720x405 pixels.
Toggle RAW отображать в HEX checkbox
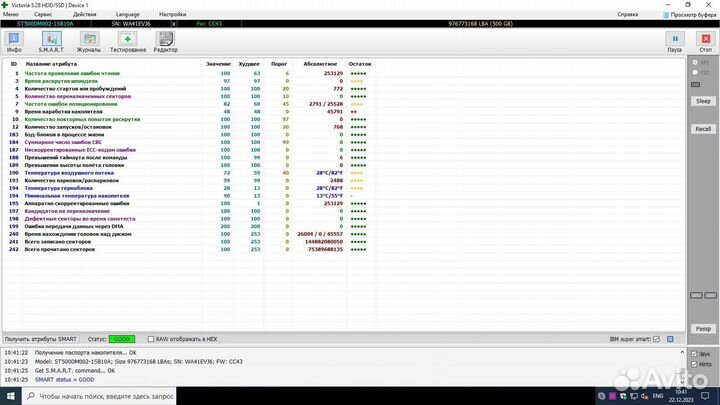151,339
